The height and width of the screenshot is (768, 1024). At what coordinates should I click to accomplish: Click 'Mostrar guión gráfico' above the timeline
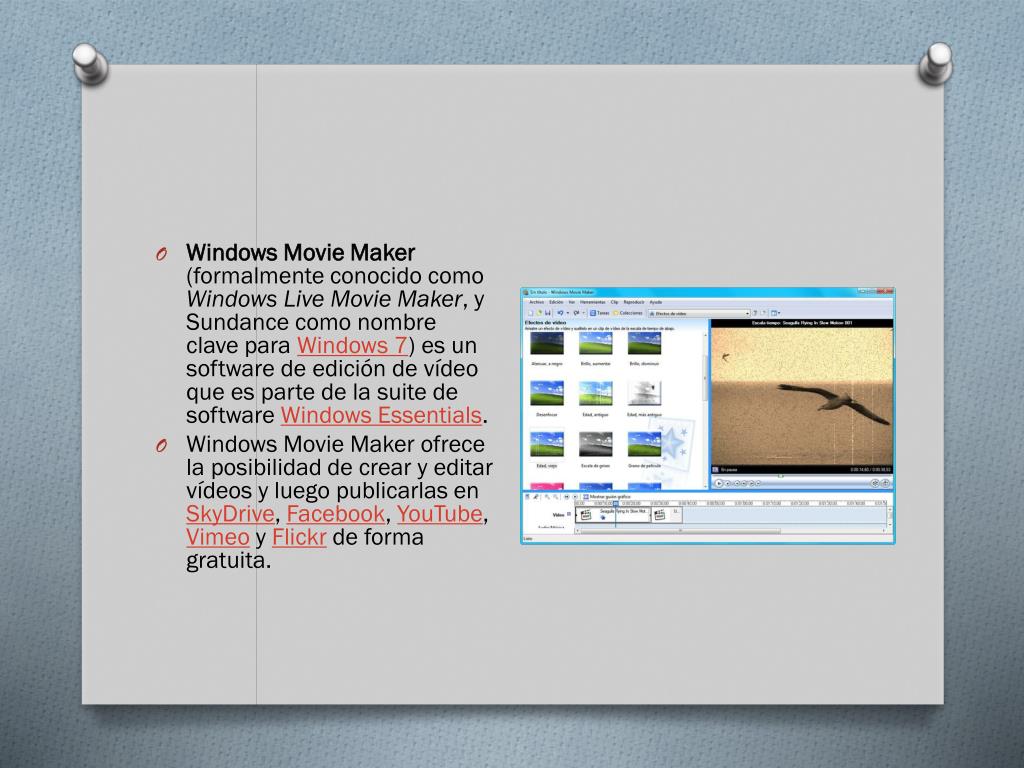[605, 497]
